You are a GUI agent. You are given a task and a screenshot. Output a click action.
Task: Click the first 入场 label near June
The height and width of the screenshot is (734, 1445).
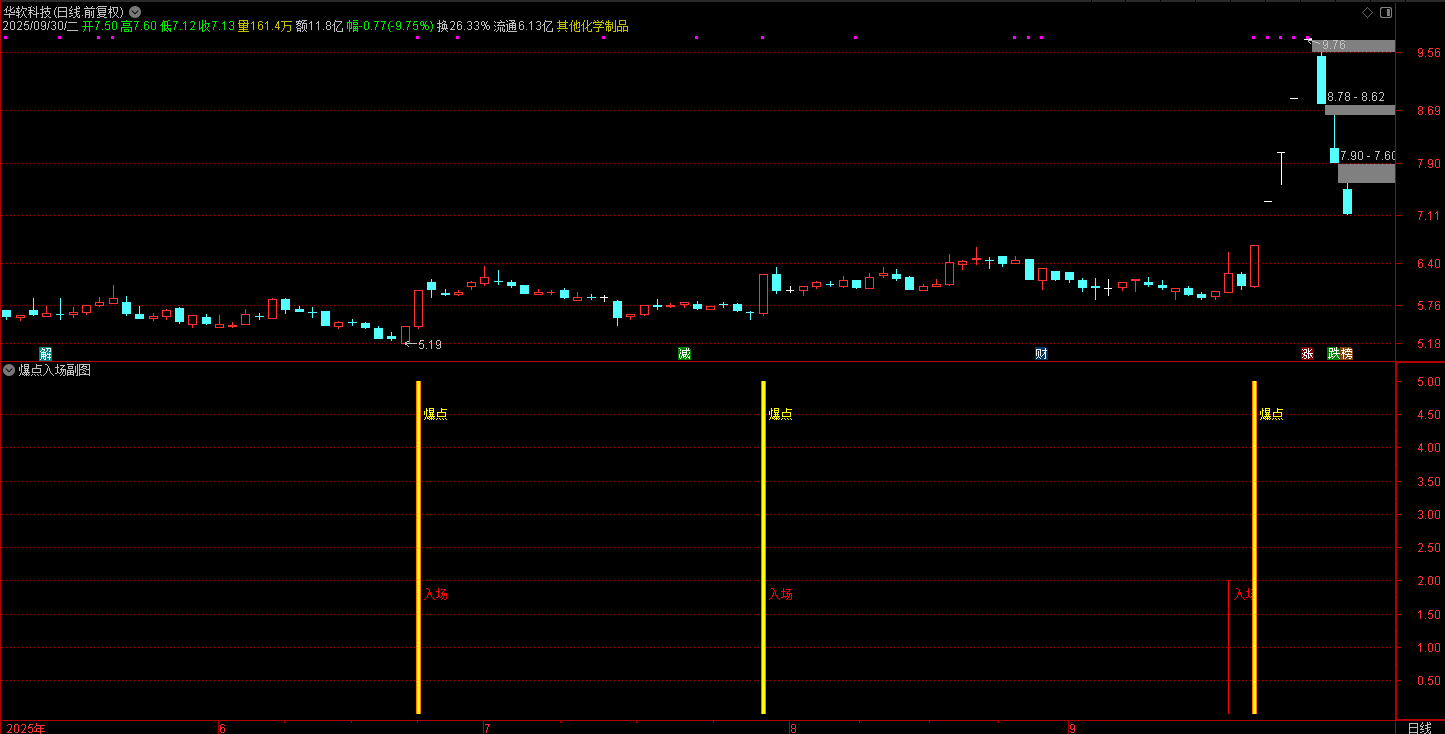click(x=435, y=594)
